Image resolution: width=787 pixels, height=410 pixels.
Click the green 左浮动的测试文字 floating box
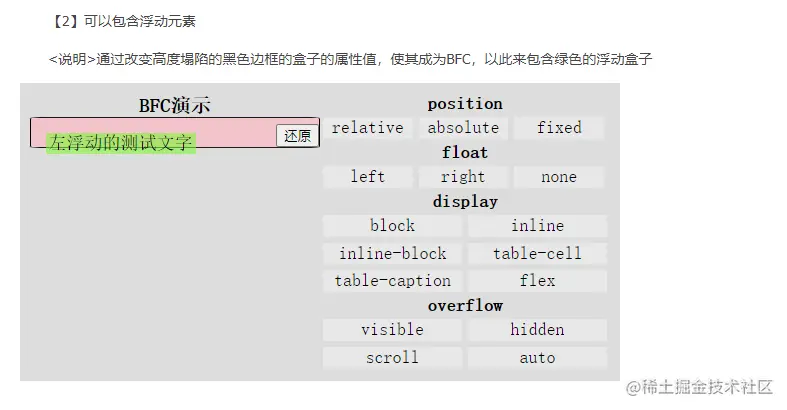121,144
